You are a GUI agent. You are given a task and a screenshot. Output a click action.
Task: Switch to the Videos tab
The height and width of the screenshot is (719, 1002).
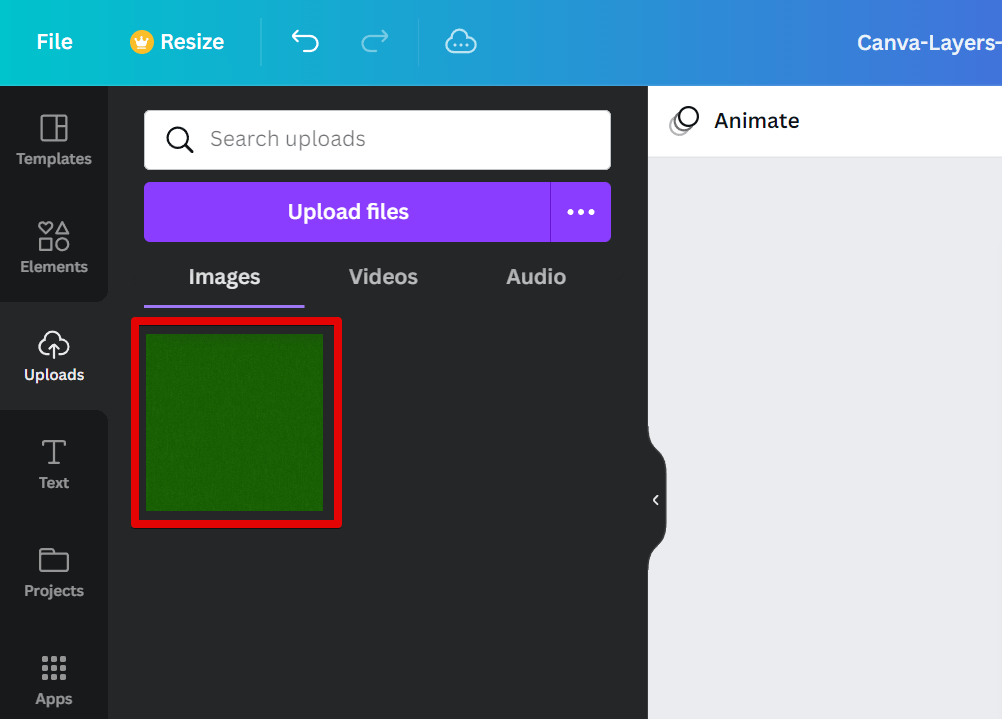coord(383,277)
